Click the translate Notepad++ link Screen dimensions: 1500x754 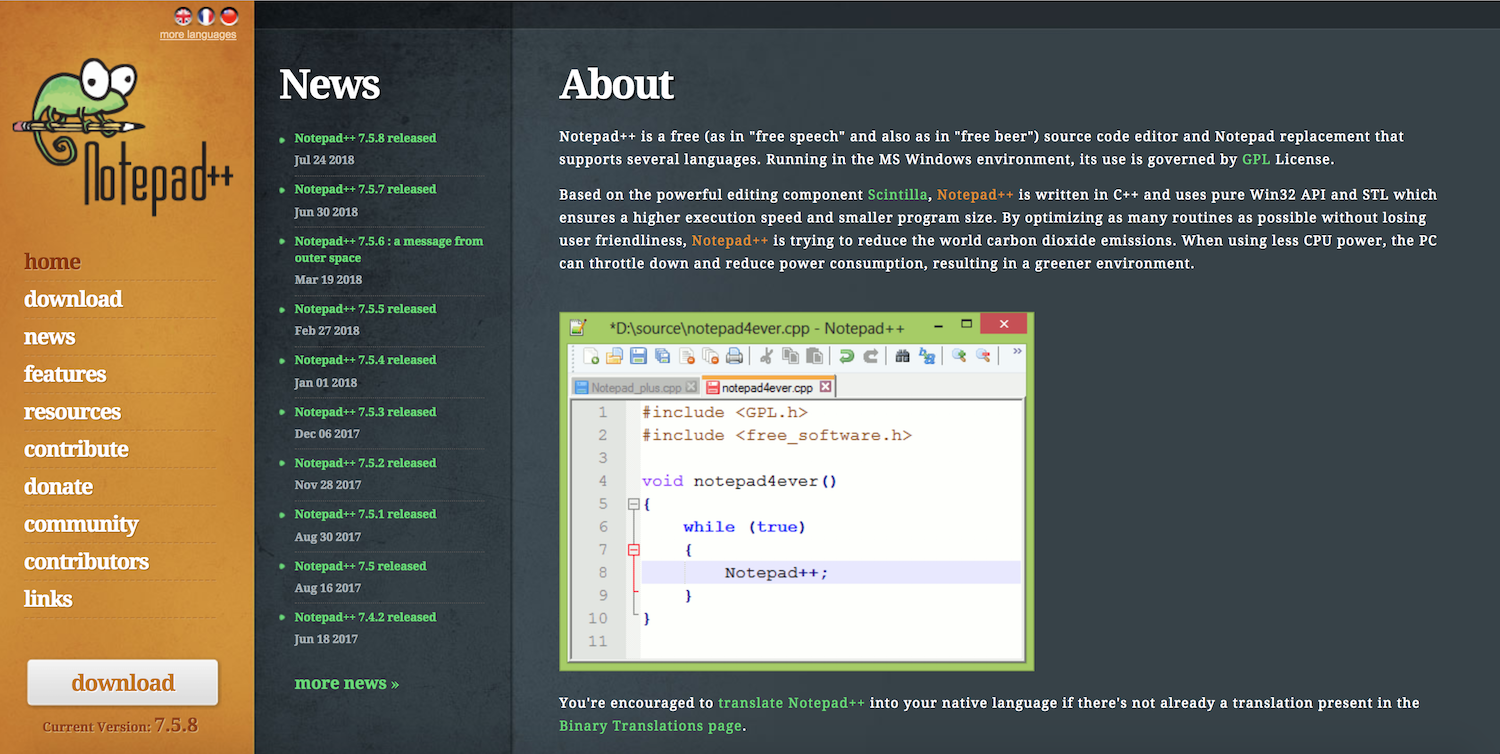(791, 703)
